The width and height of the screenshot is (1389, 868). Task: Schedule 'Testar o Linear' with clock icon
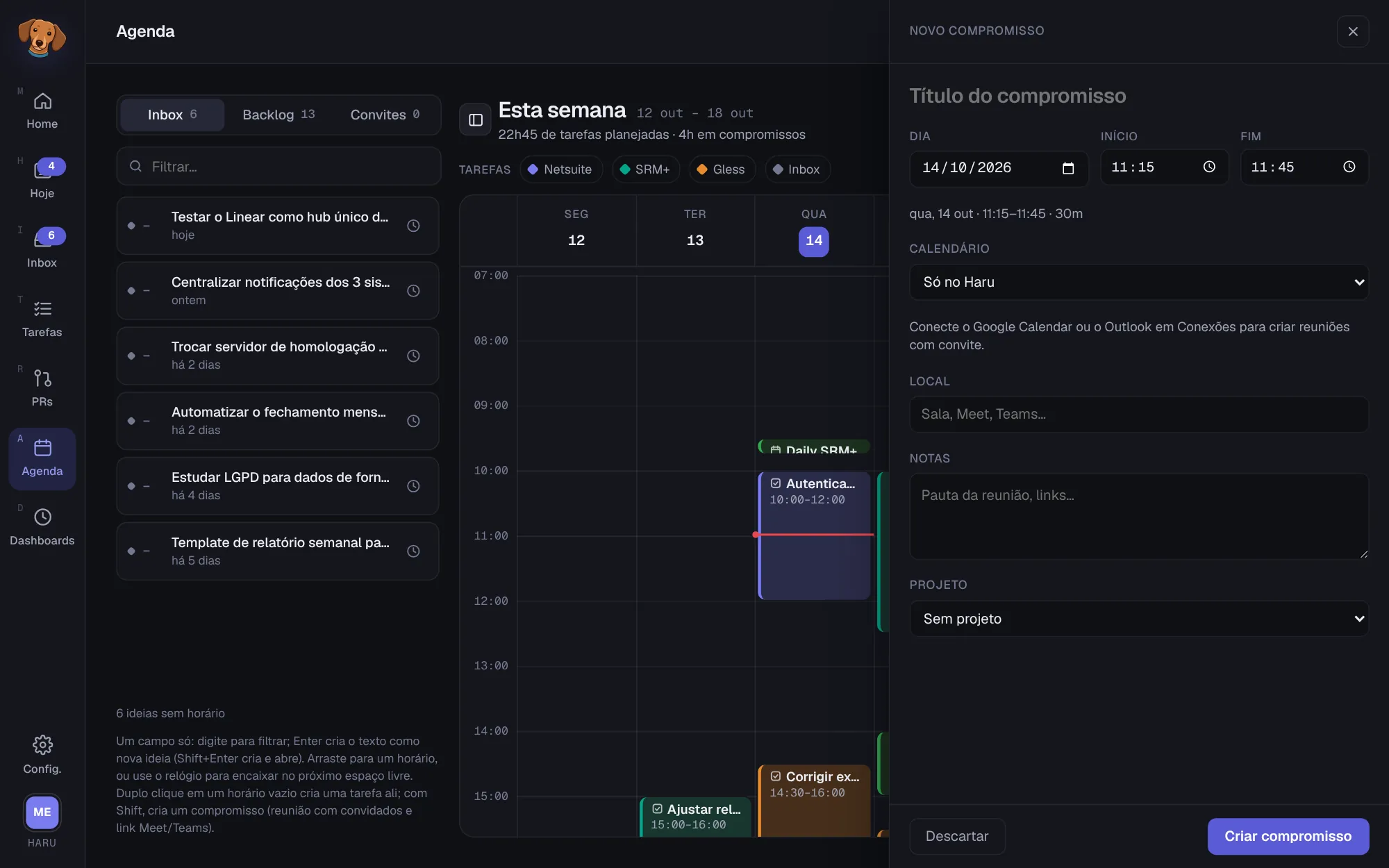[x=413, y=226]
